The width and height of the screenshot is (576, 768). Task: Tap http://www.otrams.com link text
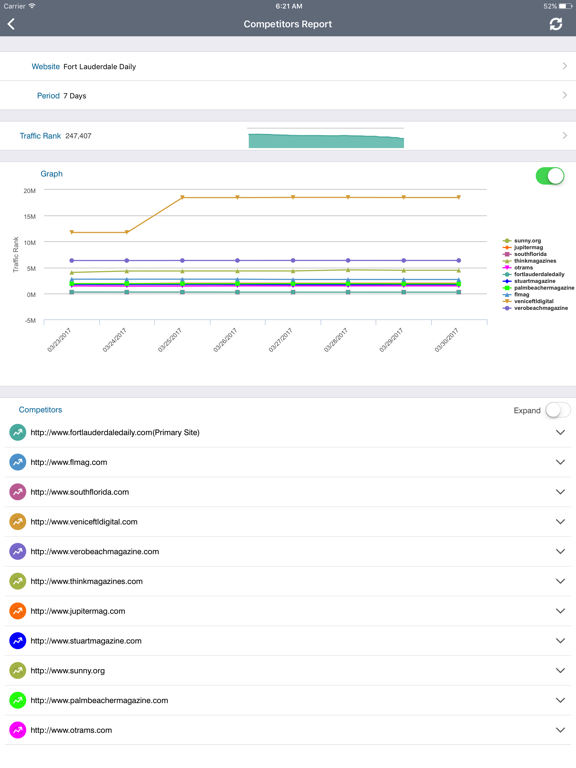click(71, 730)
